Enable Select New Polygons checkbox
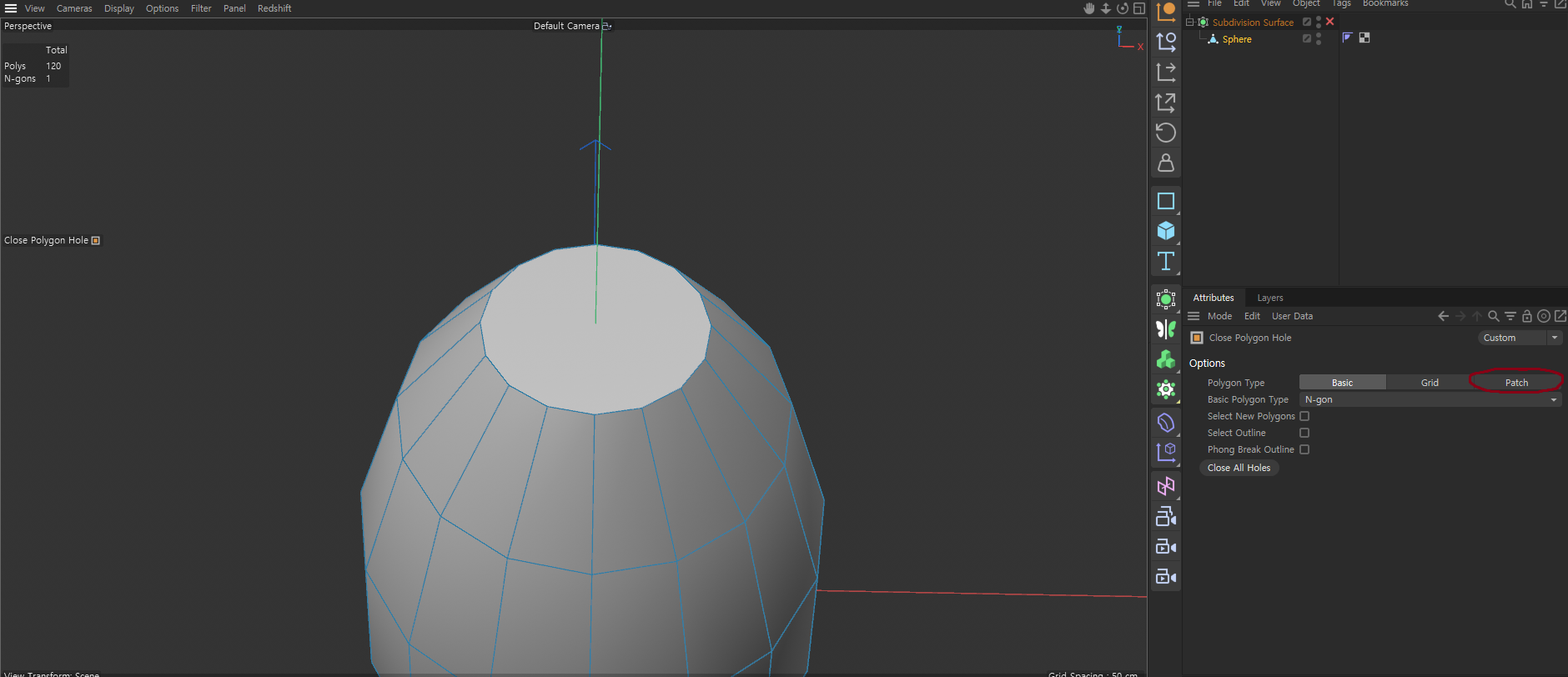This screenshot has width=1568, height=677. click(1304, 416)
